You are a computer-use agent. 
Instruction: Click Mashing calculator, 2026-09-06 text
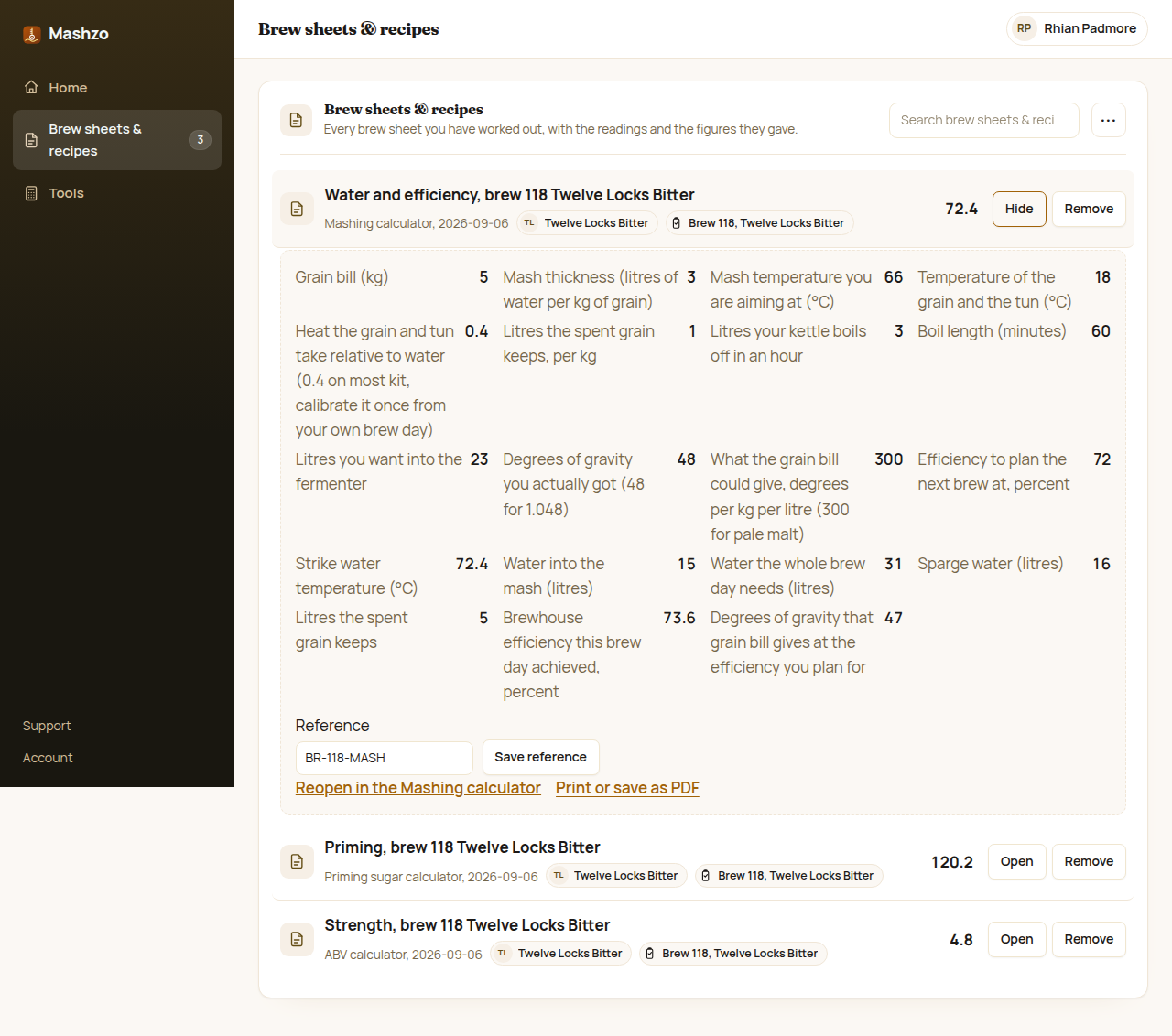(x=416, y=223)
